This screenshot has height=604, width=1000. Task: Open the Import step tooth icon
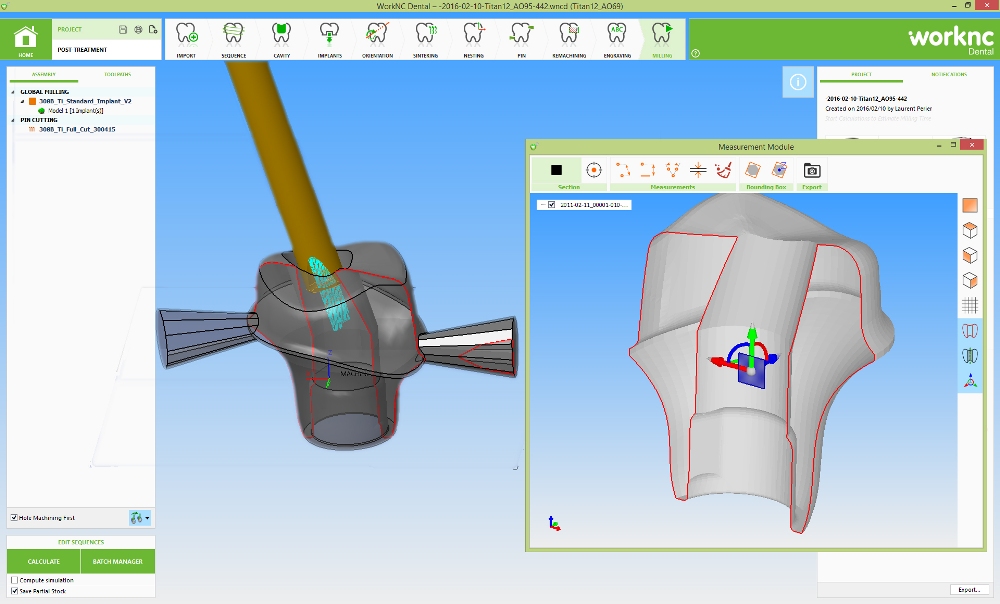[186, 34]
